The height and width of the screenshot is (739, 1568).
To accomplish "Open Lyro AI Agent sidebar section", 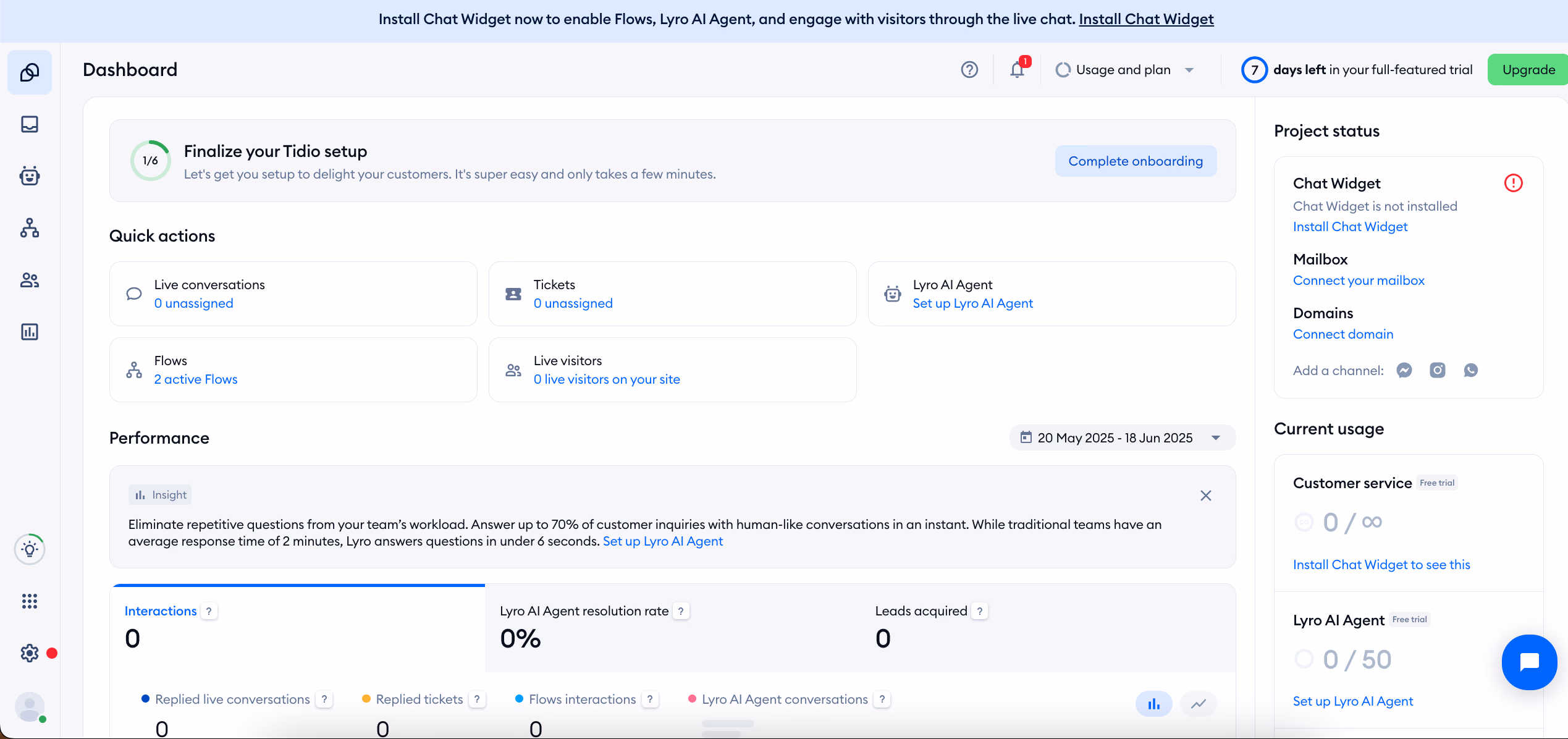I will [x=30, y=176].
